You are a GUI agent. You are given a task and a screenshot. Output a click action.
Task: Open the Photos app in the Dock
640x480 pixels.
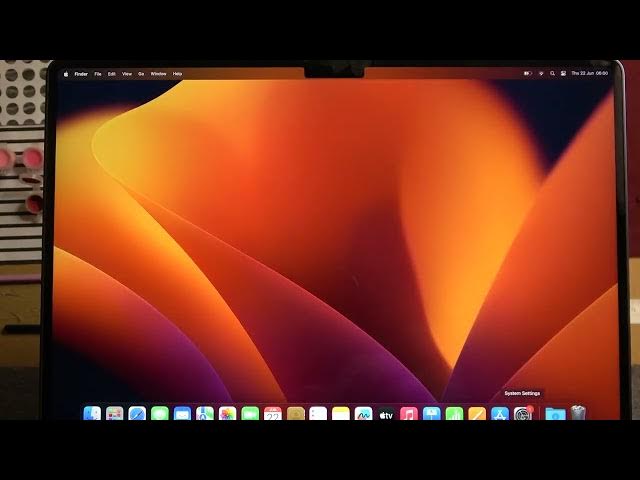tap(227, 413)
